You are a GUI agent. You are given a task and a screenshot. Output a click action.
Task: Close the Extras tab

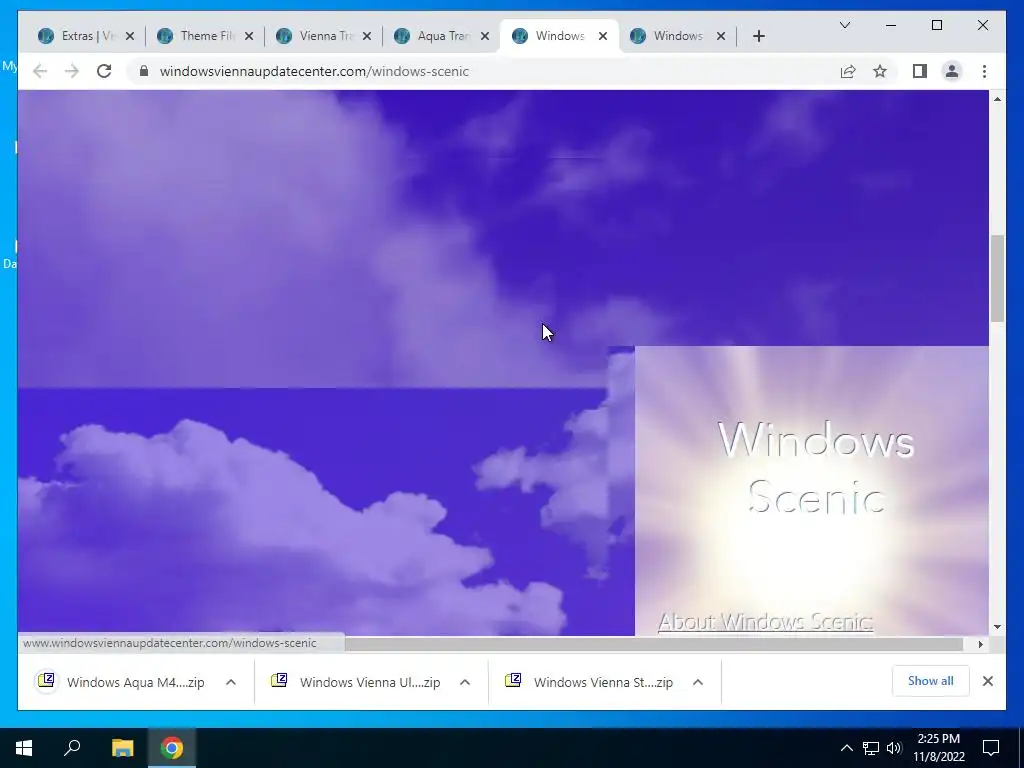[x=130, y=36]
